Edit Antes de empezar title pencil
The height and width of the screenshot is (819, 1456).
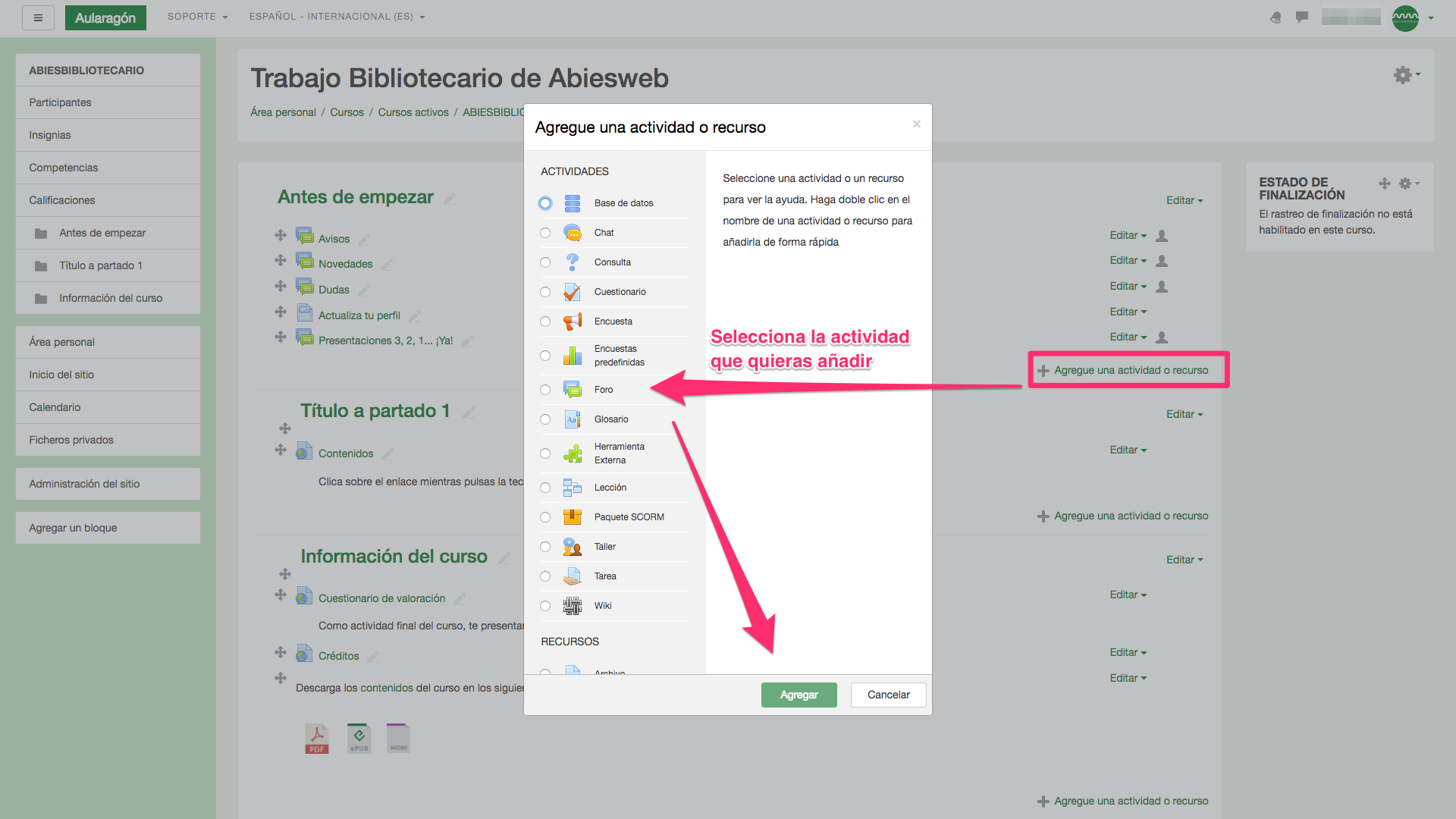(450, 199)
